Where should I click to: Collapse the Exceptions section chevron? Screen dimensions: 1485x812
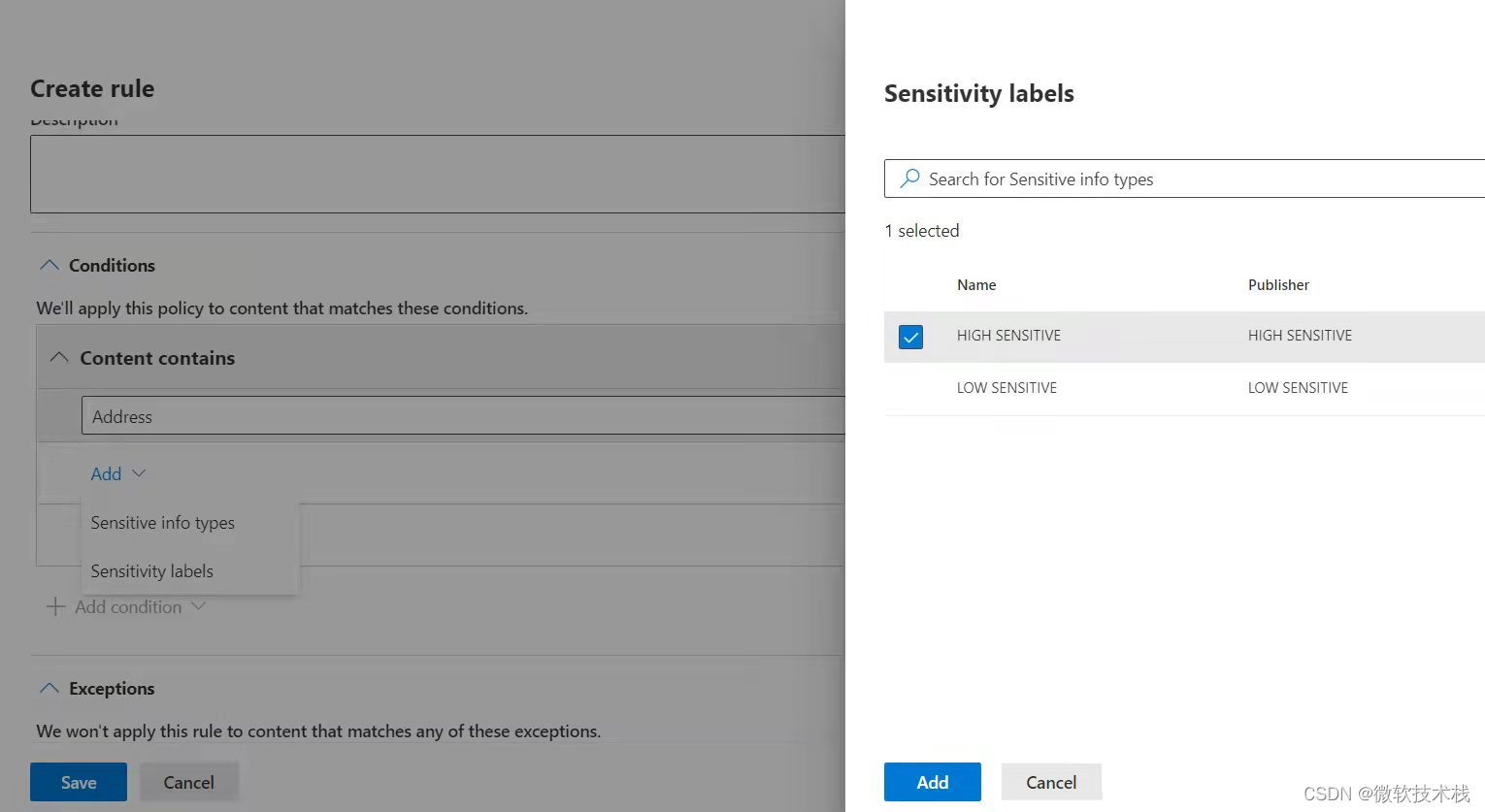[x=49, y=688]
